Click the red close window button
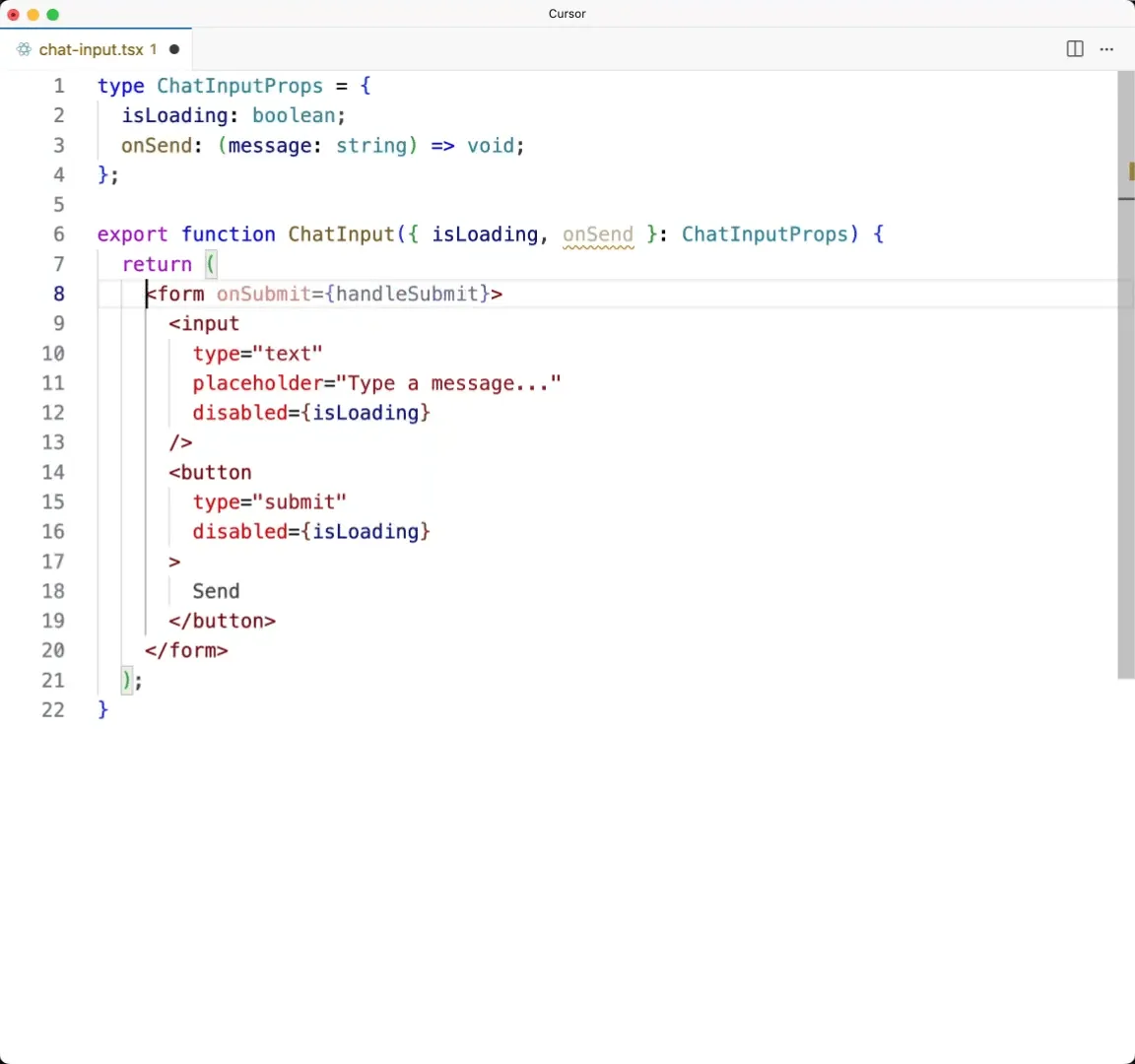The width and height of the screenshot is (1135, 1064). [x=13, y=15]
